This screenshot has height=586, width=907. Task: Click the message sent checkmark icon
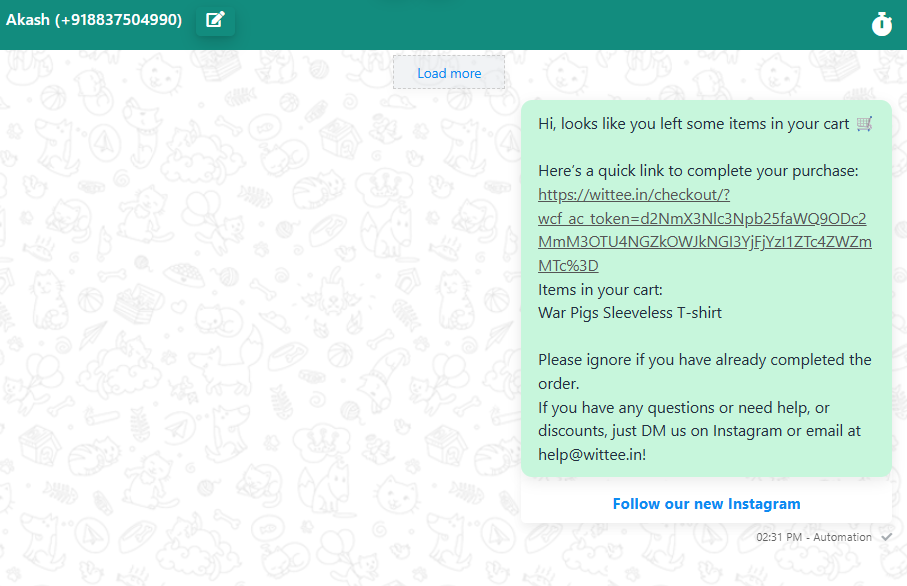coord(886,537)
